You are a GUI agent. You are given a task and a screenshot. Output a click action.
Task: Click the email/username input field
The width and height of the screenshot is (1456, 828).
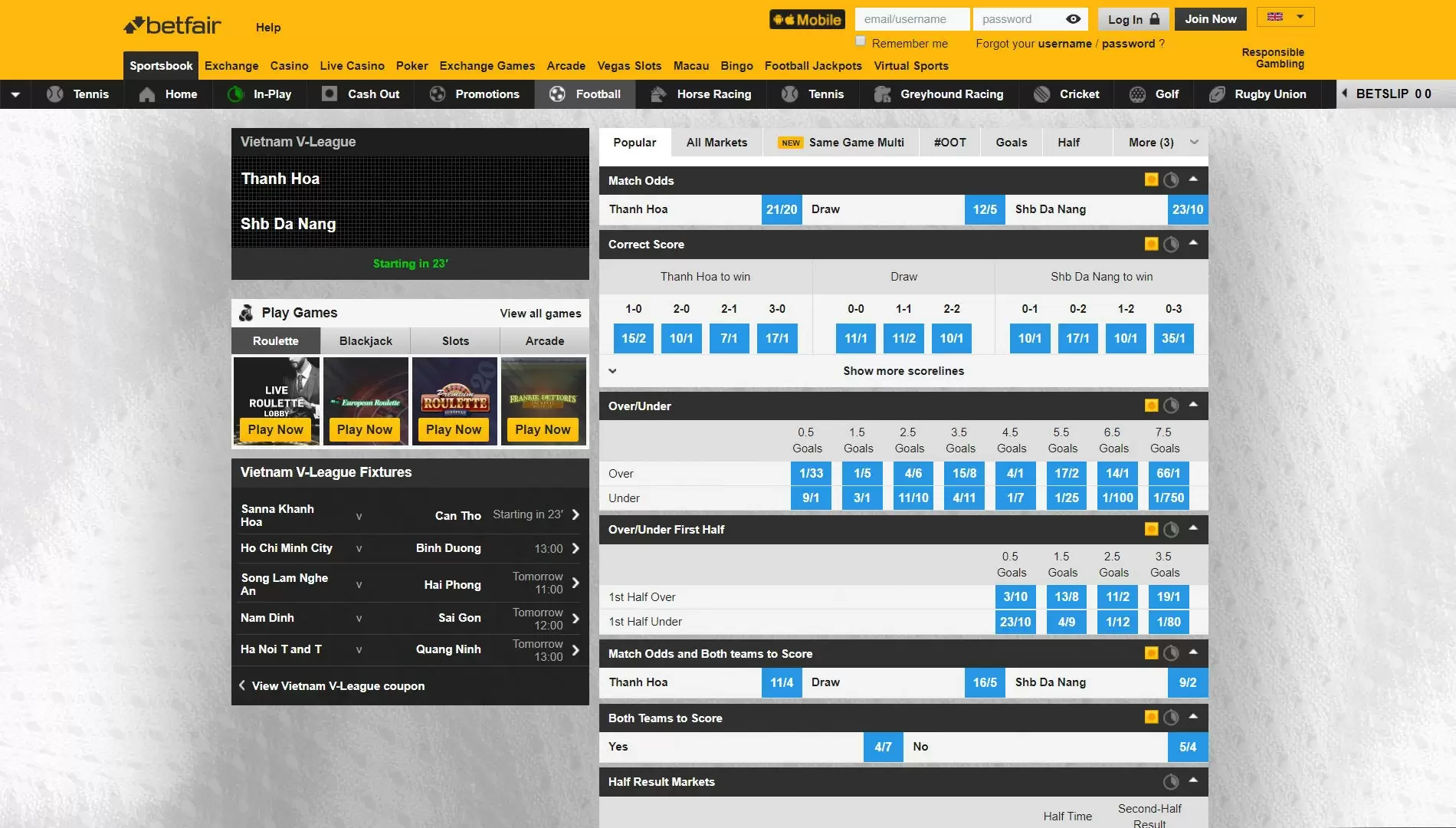(x=912, y=19)
